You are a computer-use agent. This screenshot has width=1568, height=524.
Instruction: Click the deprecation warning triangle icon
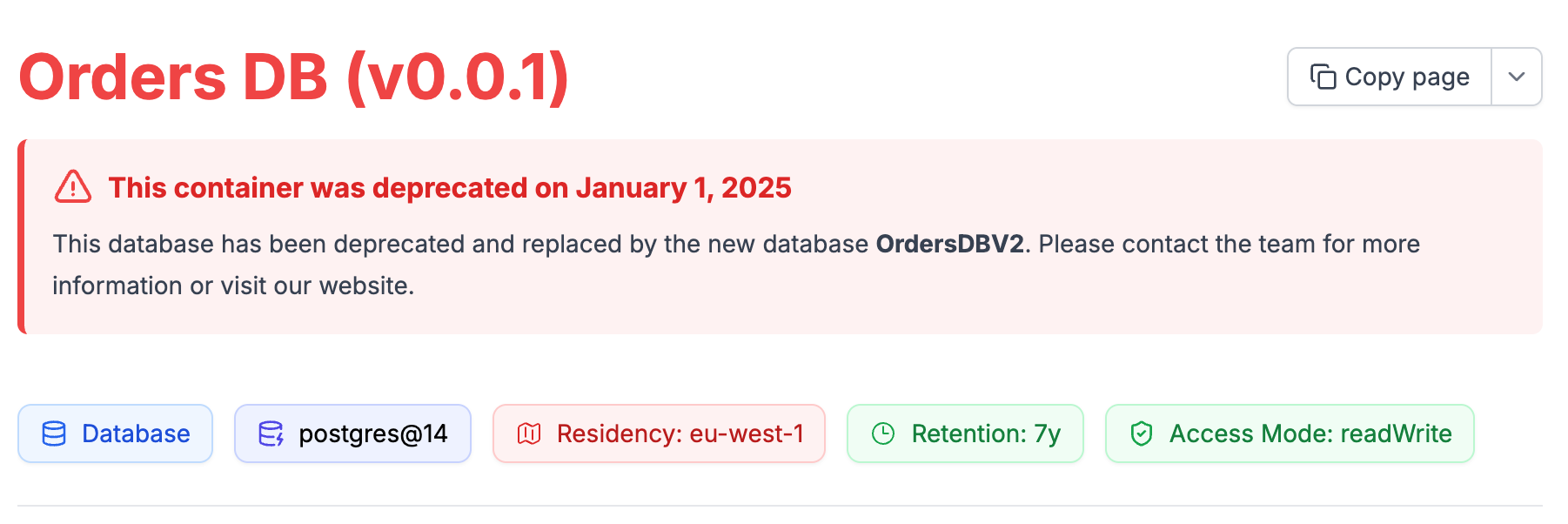[x=73, y=187]
